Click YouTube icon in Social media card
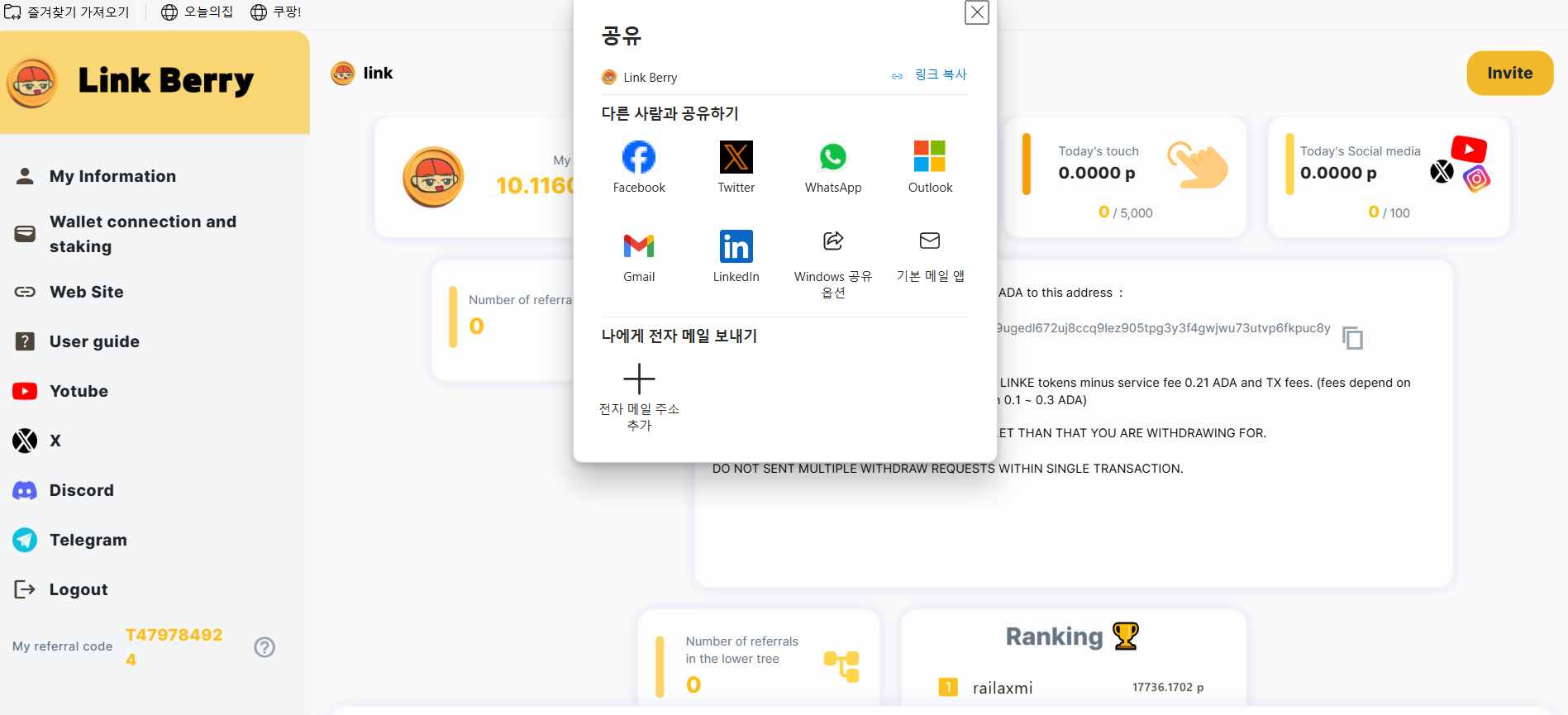This screenshot has height=715, width=1568. coord(1469,149)
